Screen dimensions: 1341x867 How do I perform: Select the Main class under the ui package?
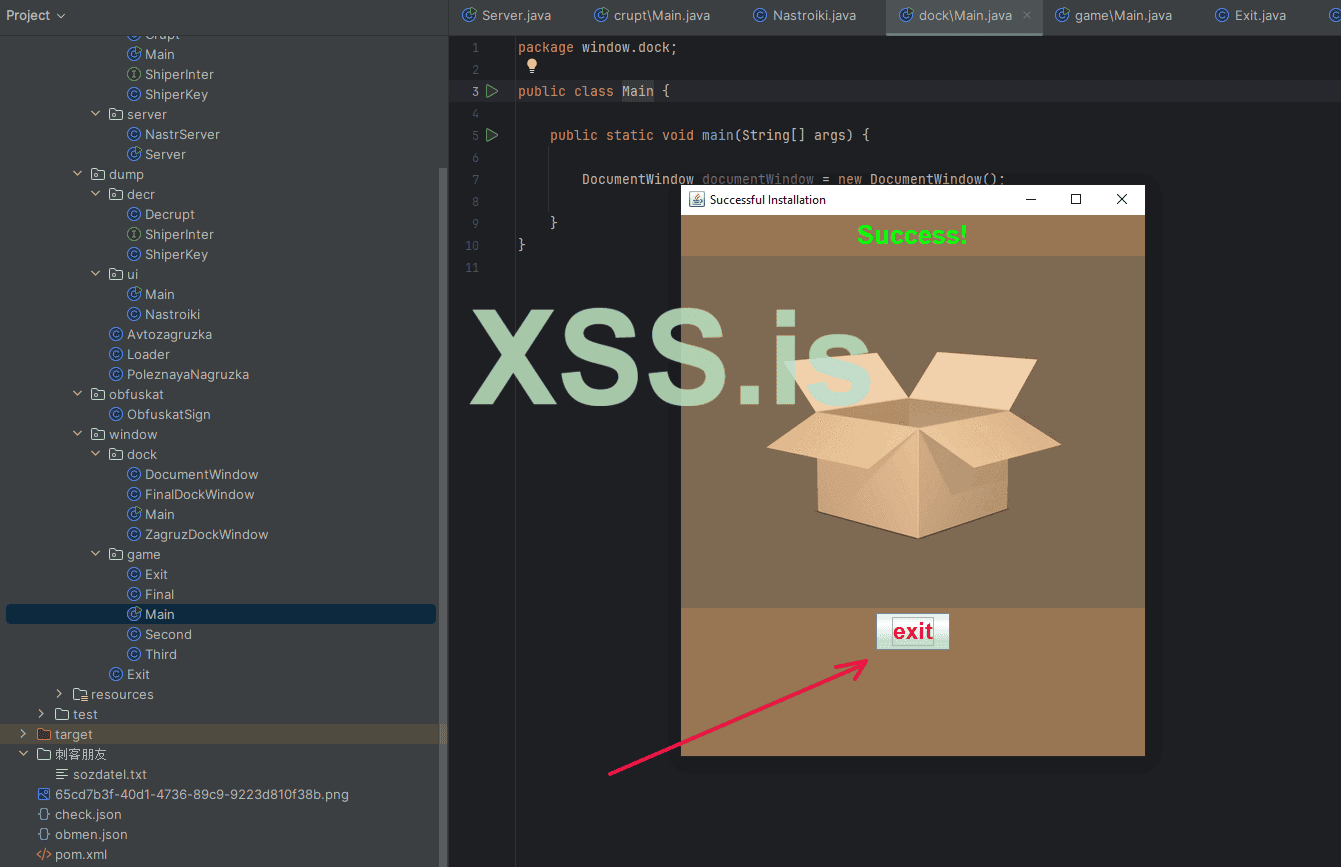coord(159,294)
